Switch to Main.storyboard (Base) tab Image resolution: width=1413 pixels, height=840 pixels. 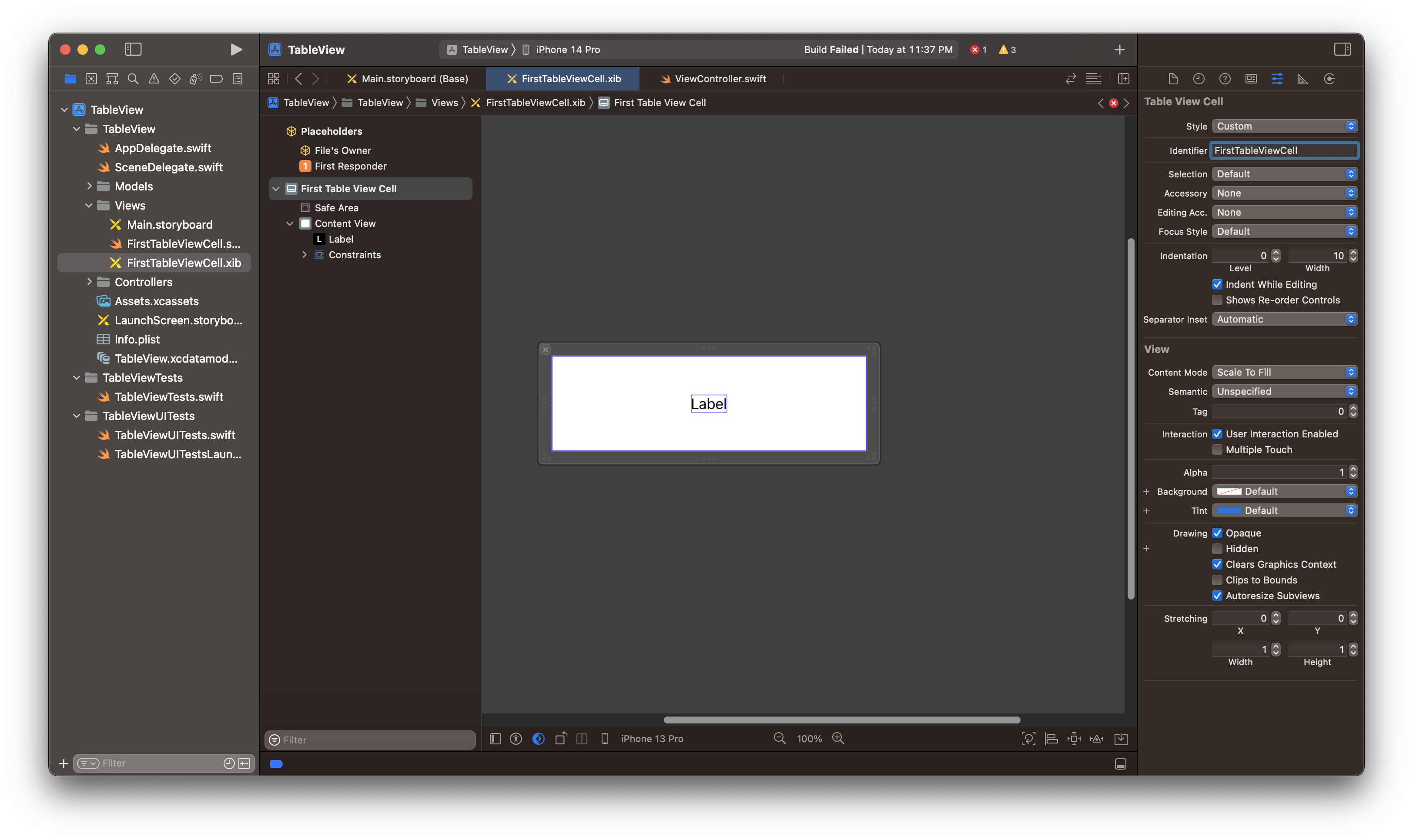414,79
